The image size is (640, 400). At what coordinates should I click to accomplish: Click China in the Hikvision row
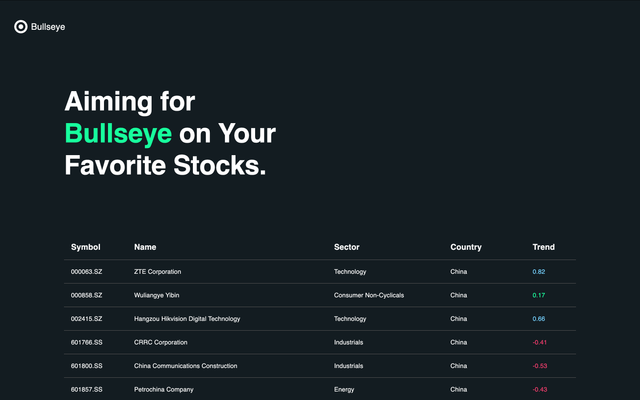pyautogui.click(x=458, y=319)
